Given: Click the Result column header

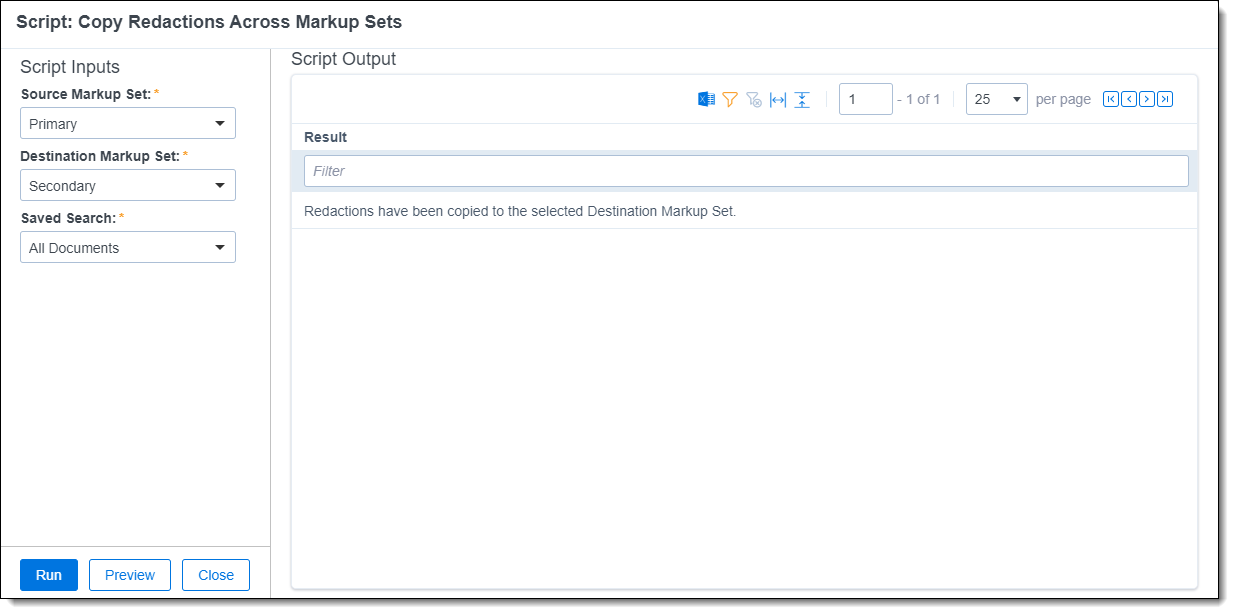Looking at the screenshot, I should tap(326, 137).
